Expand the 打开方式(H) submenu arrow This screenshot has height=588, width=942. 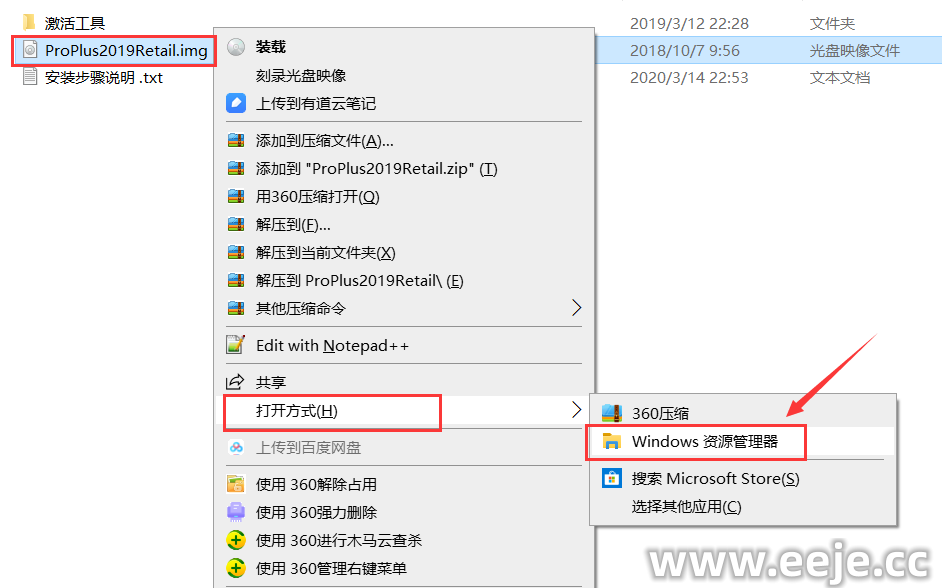point(576,410)
